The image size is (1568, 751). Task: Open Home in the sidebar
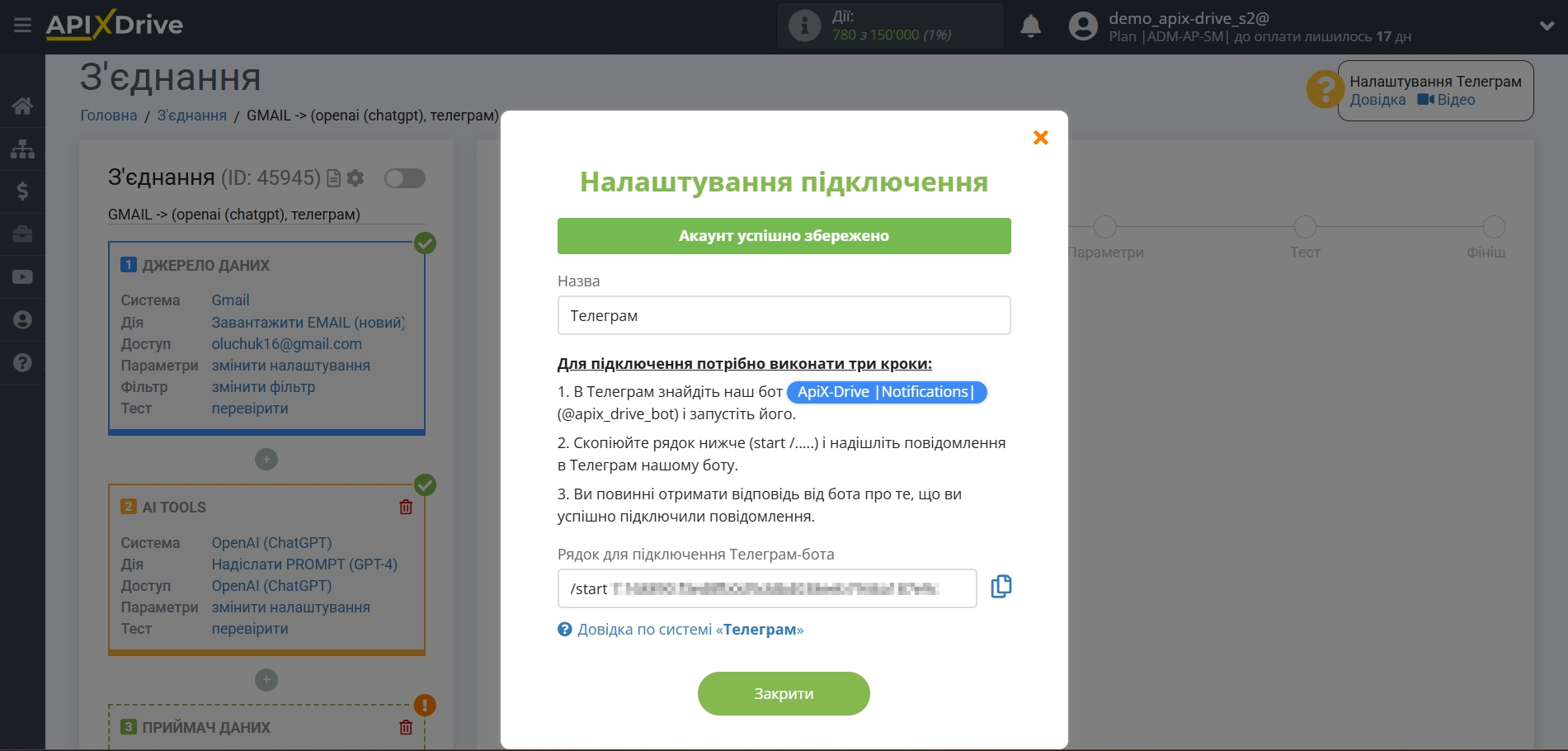coord(22,106)
